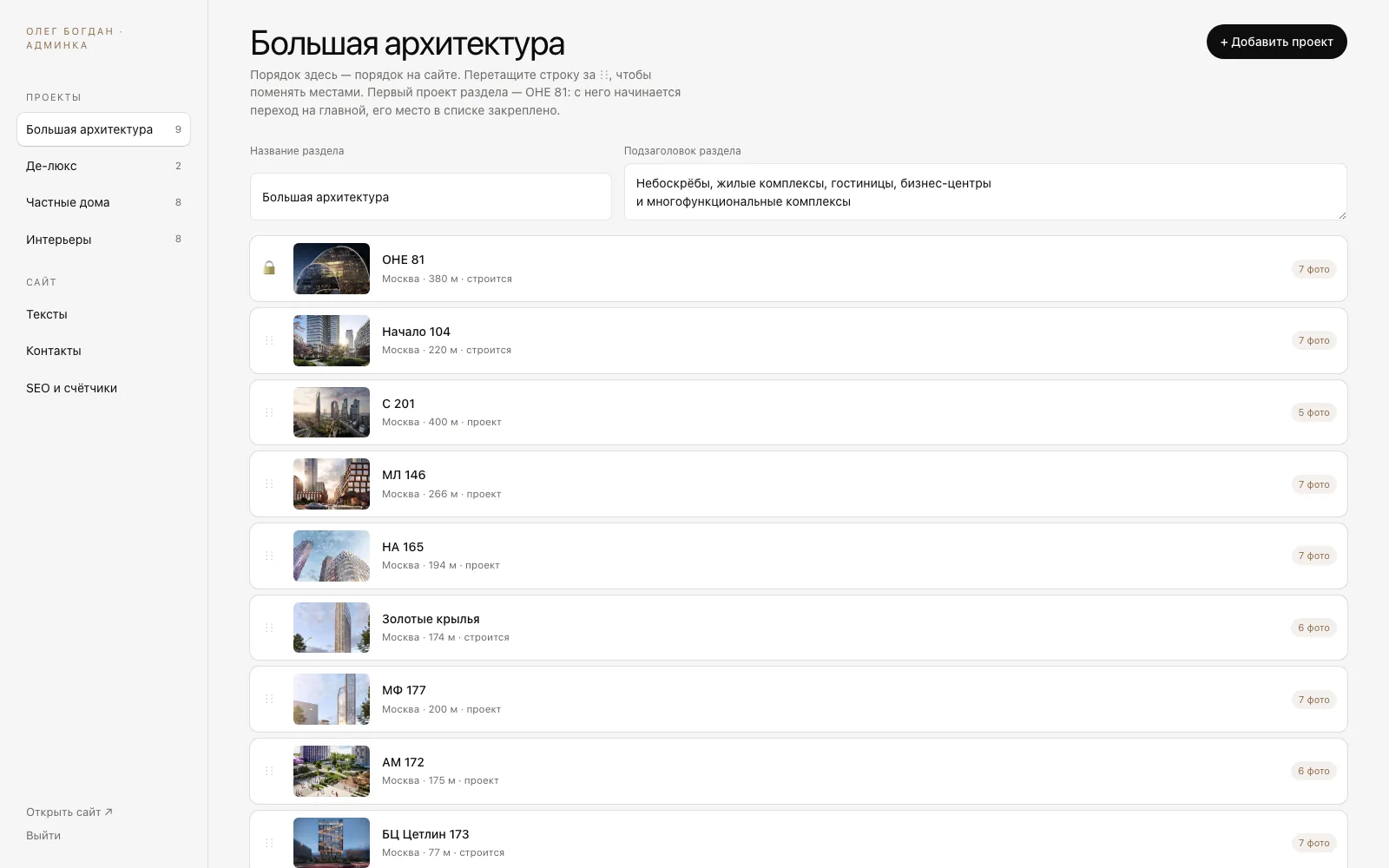
Task: Open the Тексты page
Action: tap(103, 314)
